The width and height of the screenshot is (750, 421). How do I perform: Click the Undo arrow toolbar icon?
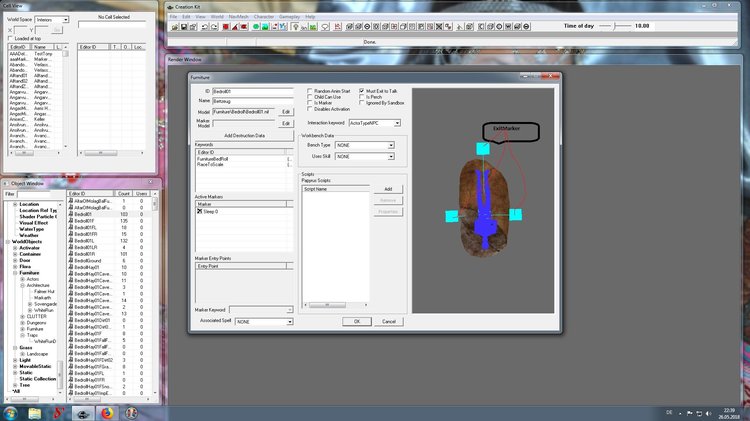pos(205,27)
